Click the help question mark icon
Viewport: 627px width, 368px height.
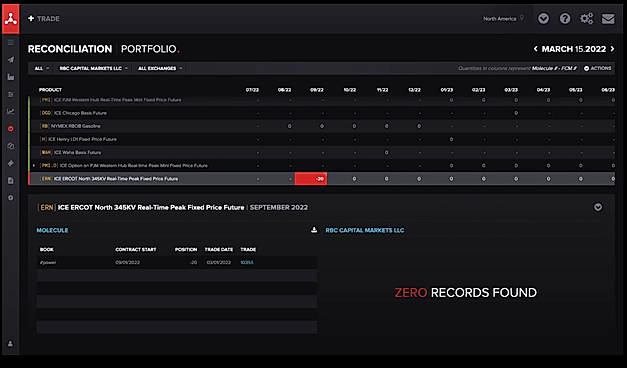(565, 18)
